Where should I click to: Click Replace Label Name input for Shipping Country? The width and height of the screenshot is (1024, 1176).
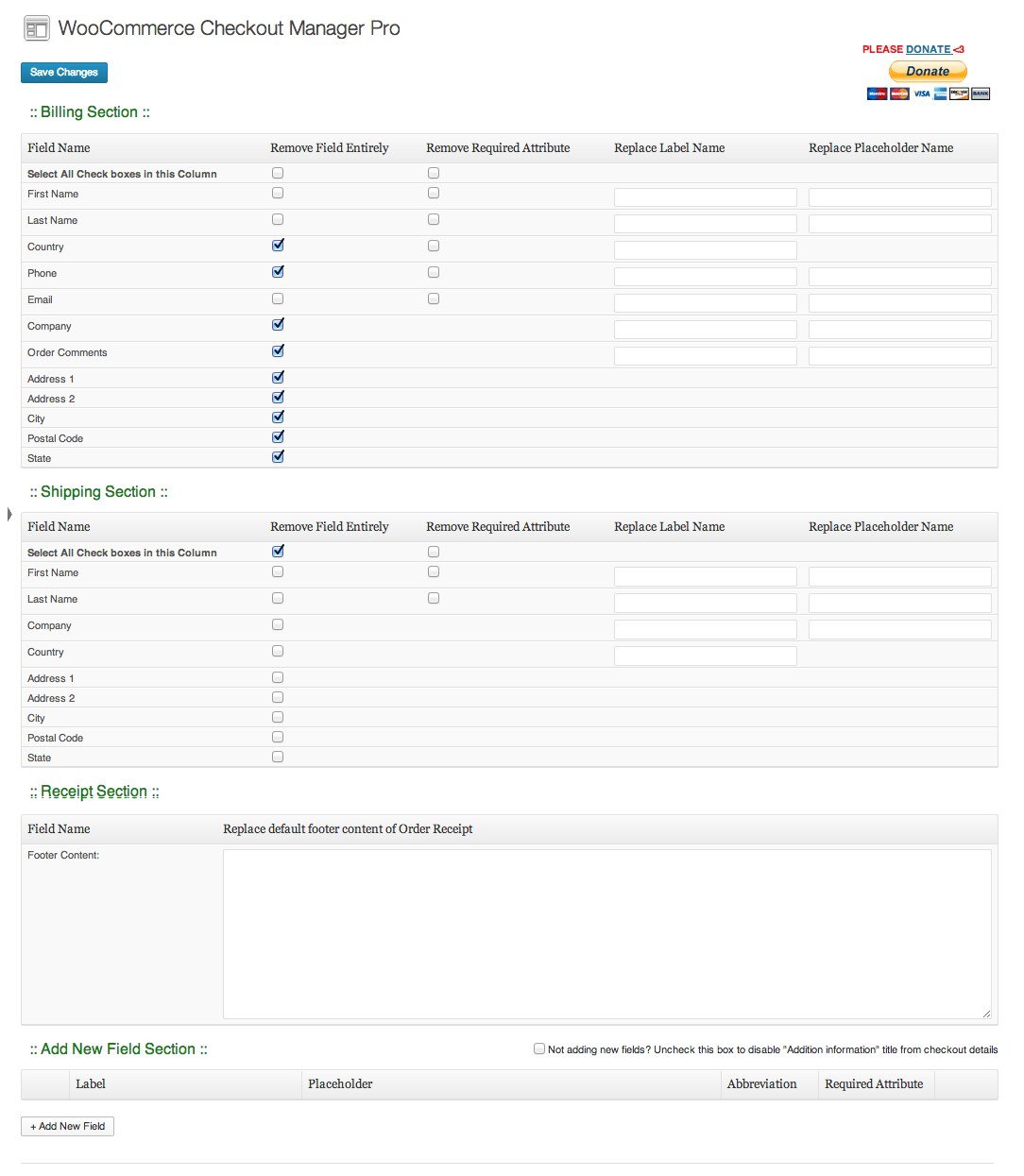(706, 656)
